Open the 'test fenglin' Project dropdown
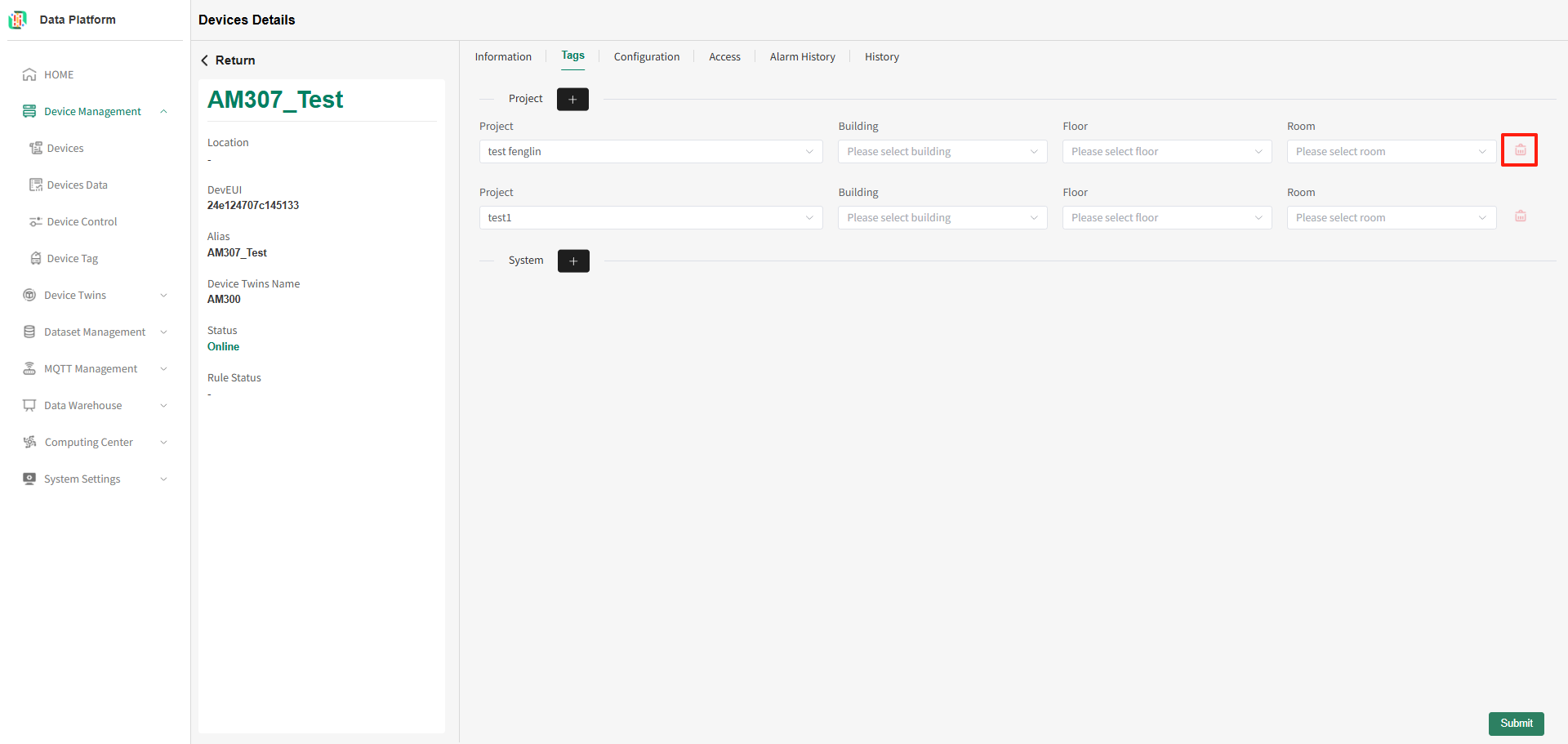Image resolution: width=1568 pixels, height=744 pixels. tap(651, 152)
